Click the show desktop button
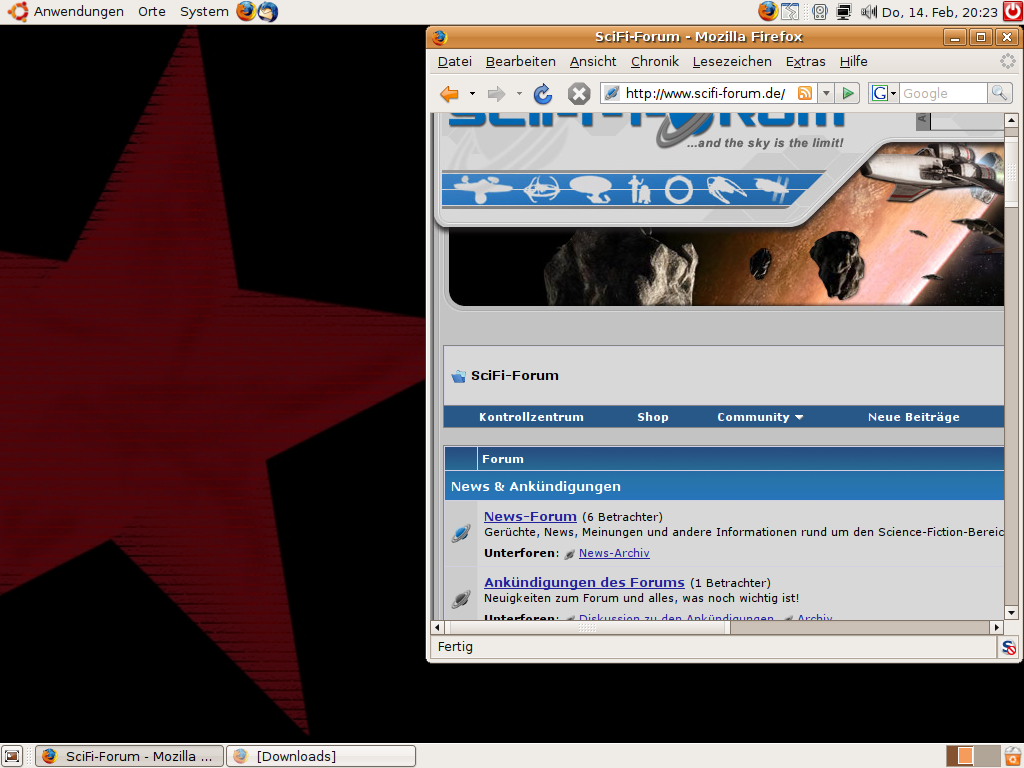 (x=12, y=756)
